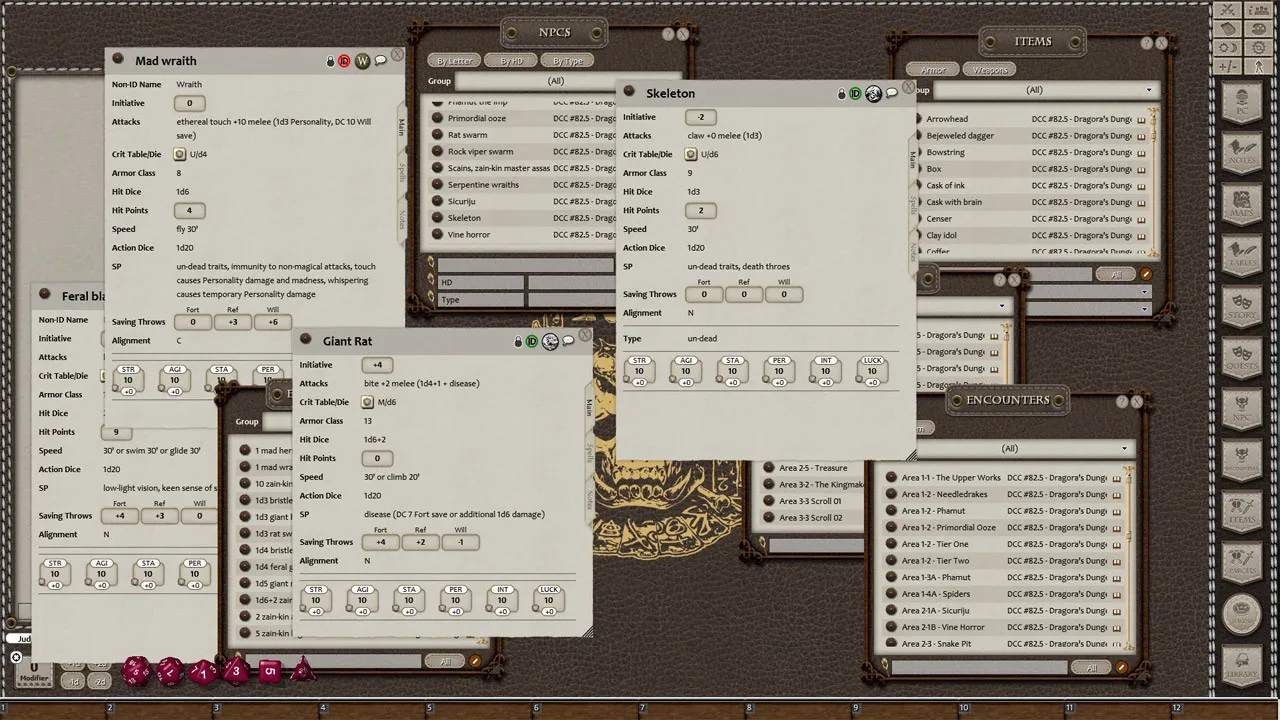Filter NPCs By HD
Viewport: 1280px width, 720px height.
tap(511, 61)
